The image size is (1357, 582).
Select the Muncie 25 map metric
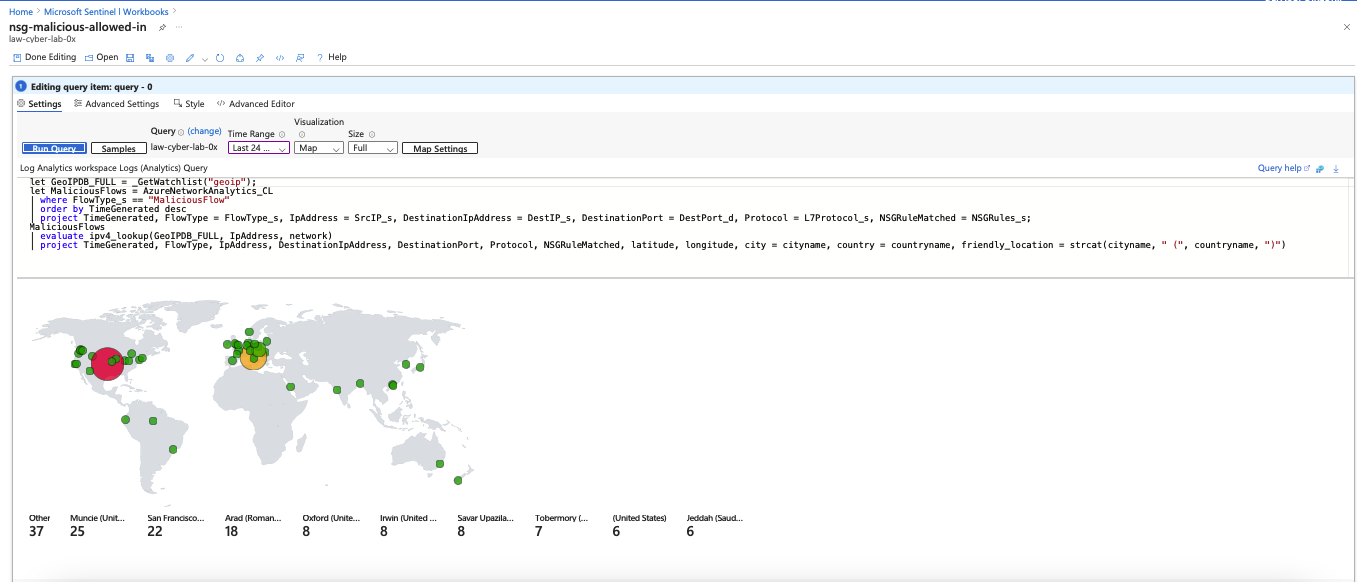tap(98, 525)
